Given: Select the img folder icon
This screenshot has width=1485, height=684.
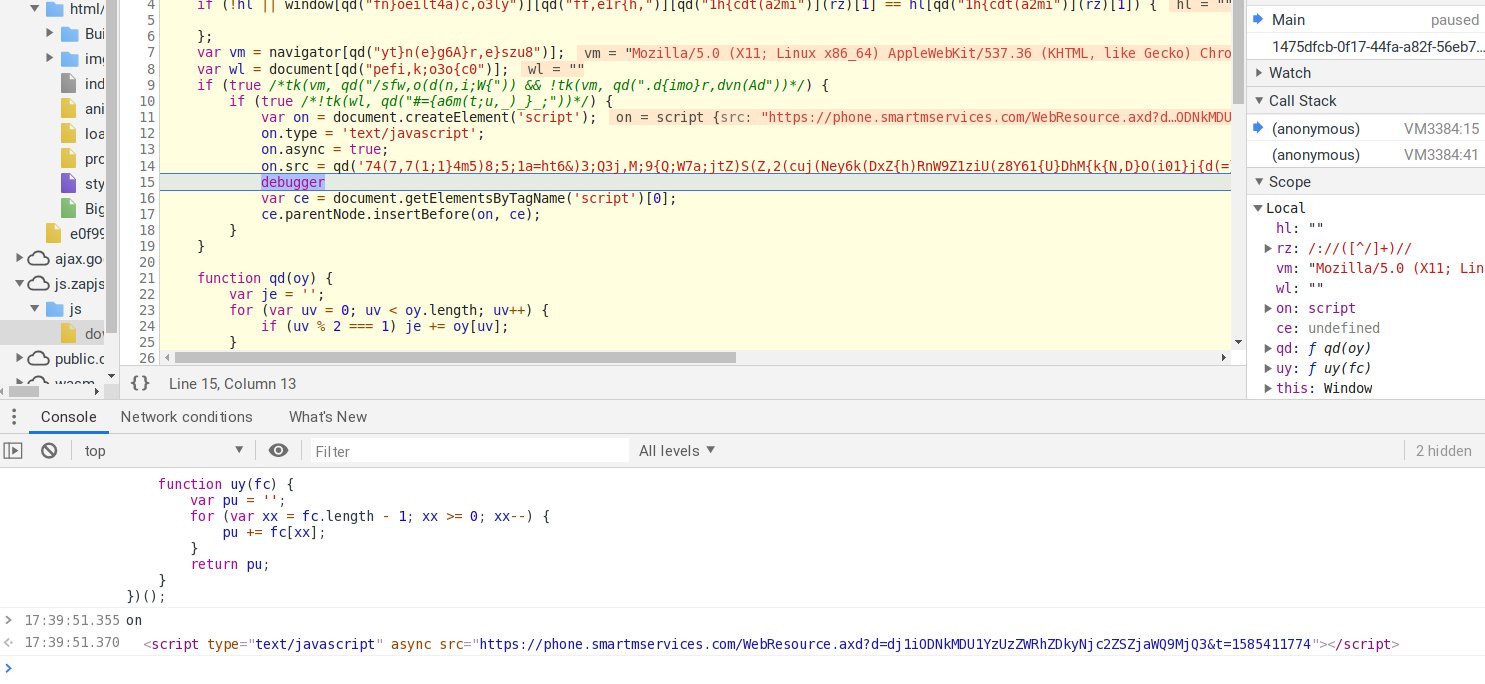Looking at the screenshot, I should pyautogui.click(x=69, y=58).
